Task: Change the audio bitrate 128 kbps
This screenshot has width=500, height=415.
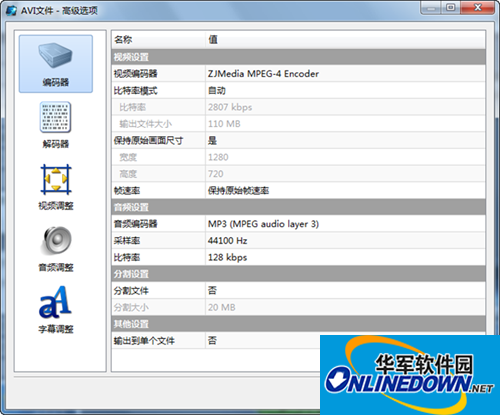Action: [227, 257]
